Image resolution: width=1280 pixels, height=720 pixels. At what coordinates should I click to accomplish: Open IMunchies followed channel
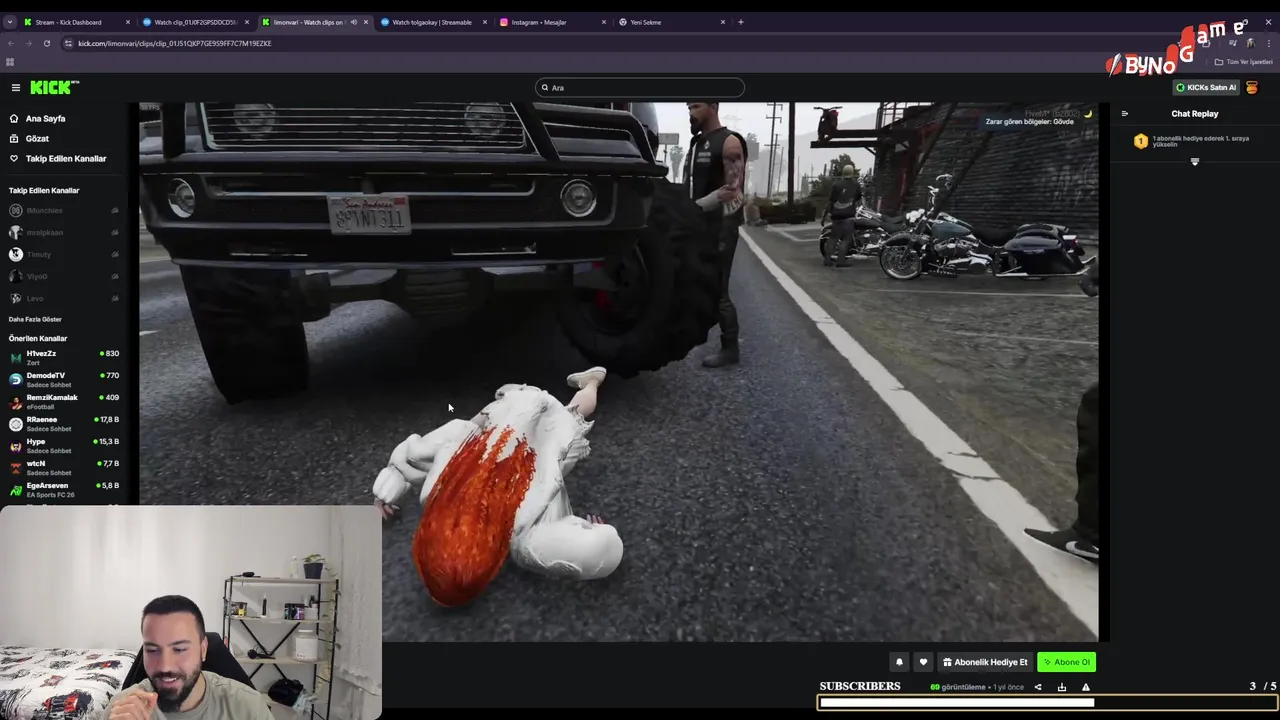tap(62, 211)
